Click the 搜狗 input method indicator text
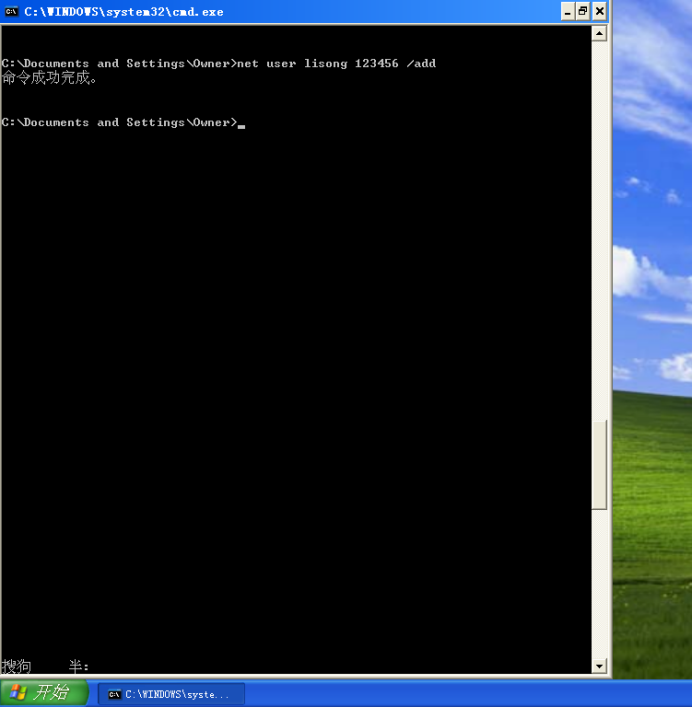The width and height of the screenshot is (692, 708). [16, 666]
